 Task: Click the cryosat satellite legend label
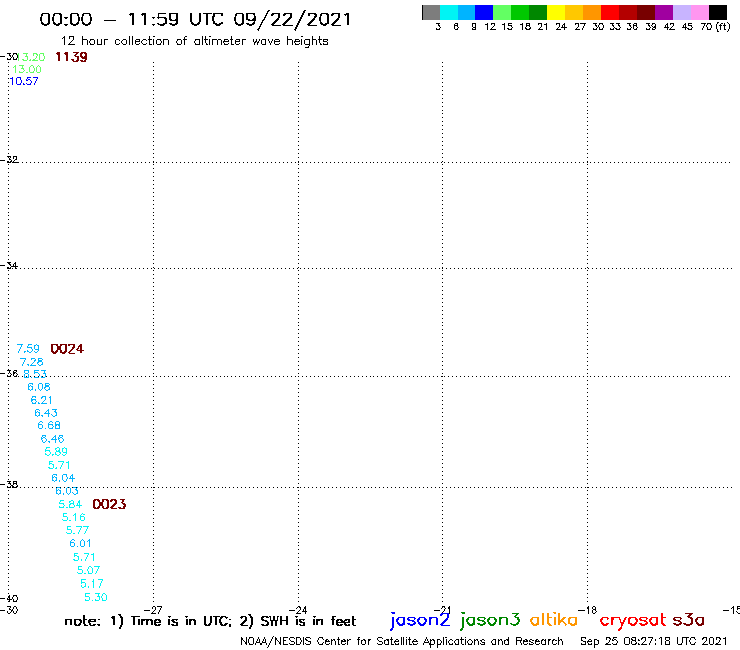633,620
